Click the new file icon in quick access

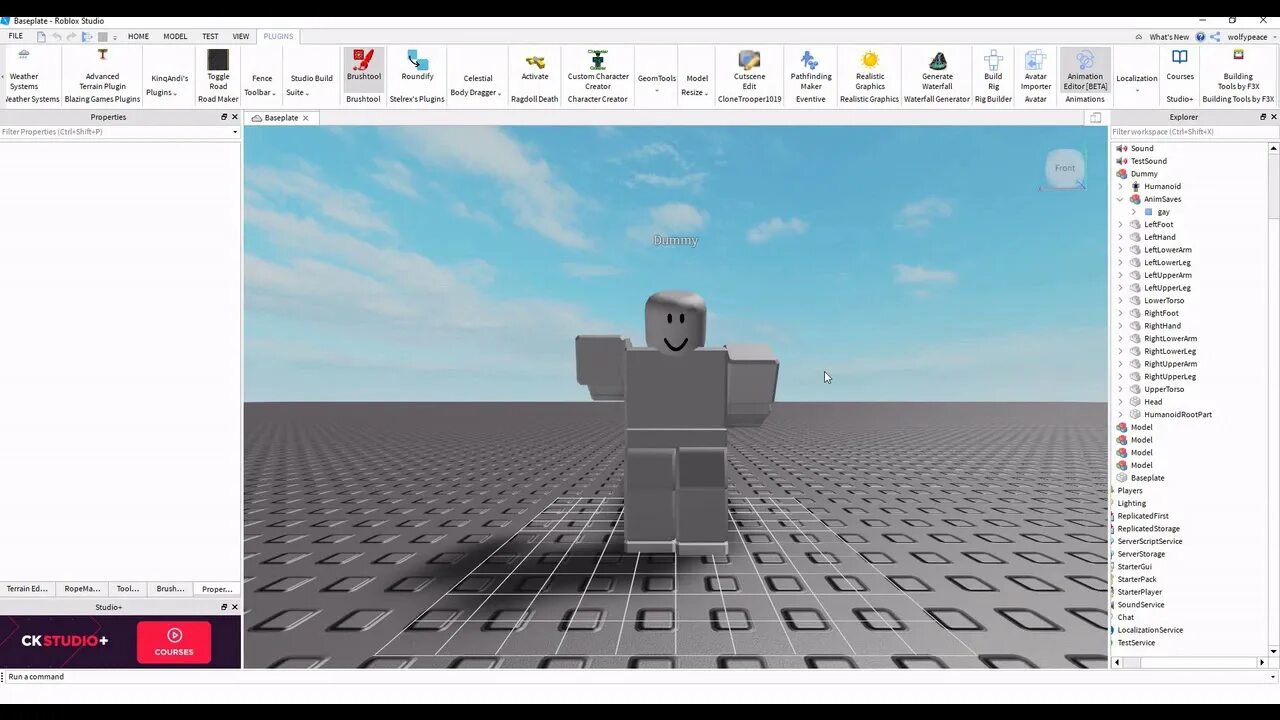(x=41, y=37)
